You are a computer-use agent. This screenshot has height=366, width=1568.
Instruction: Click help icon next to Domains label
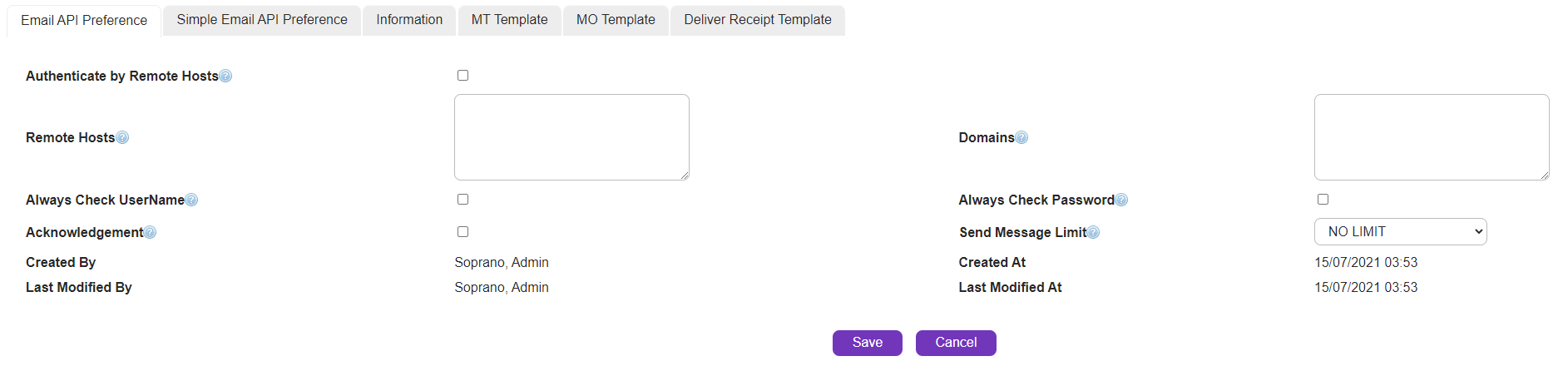[1021, 138]
